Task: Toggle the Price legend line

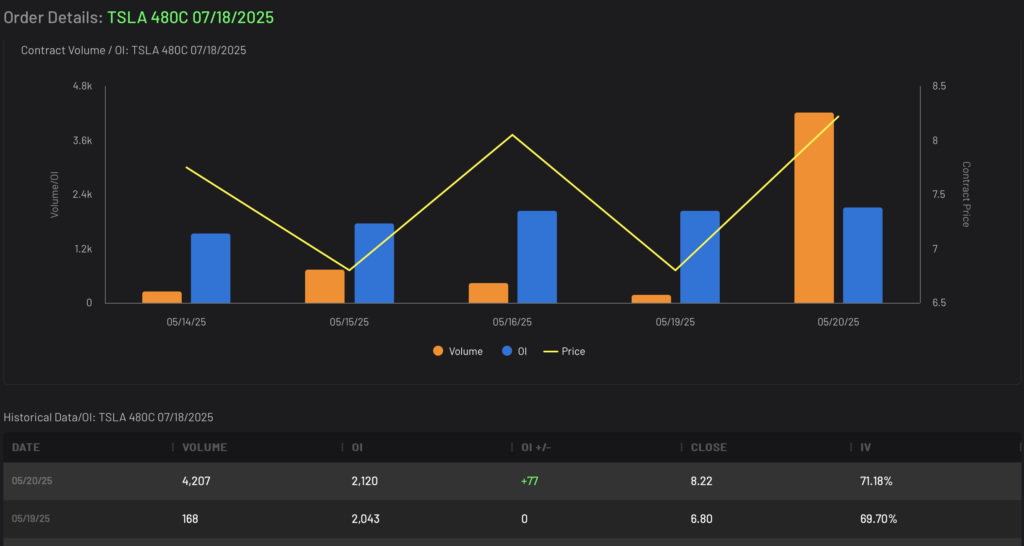Action: coord(564,351)
